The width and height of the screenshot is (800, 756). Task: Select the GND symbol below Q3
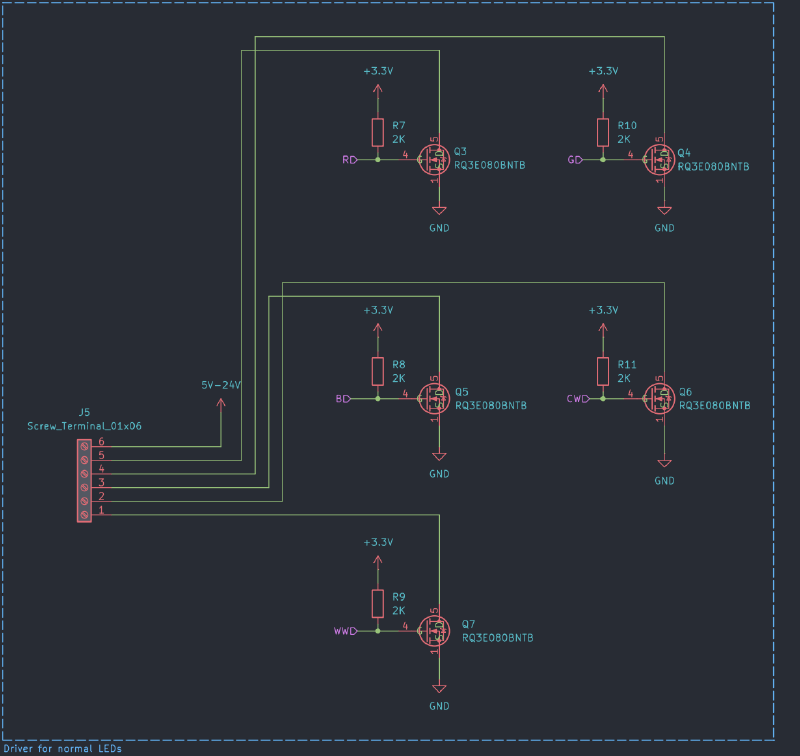(x=439, y=210)
